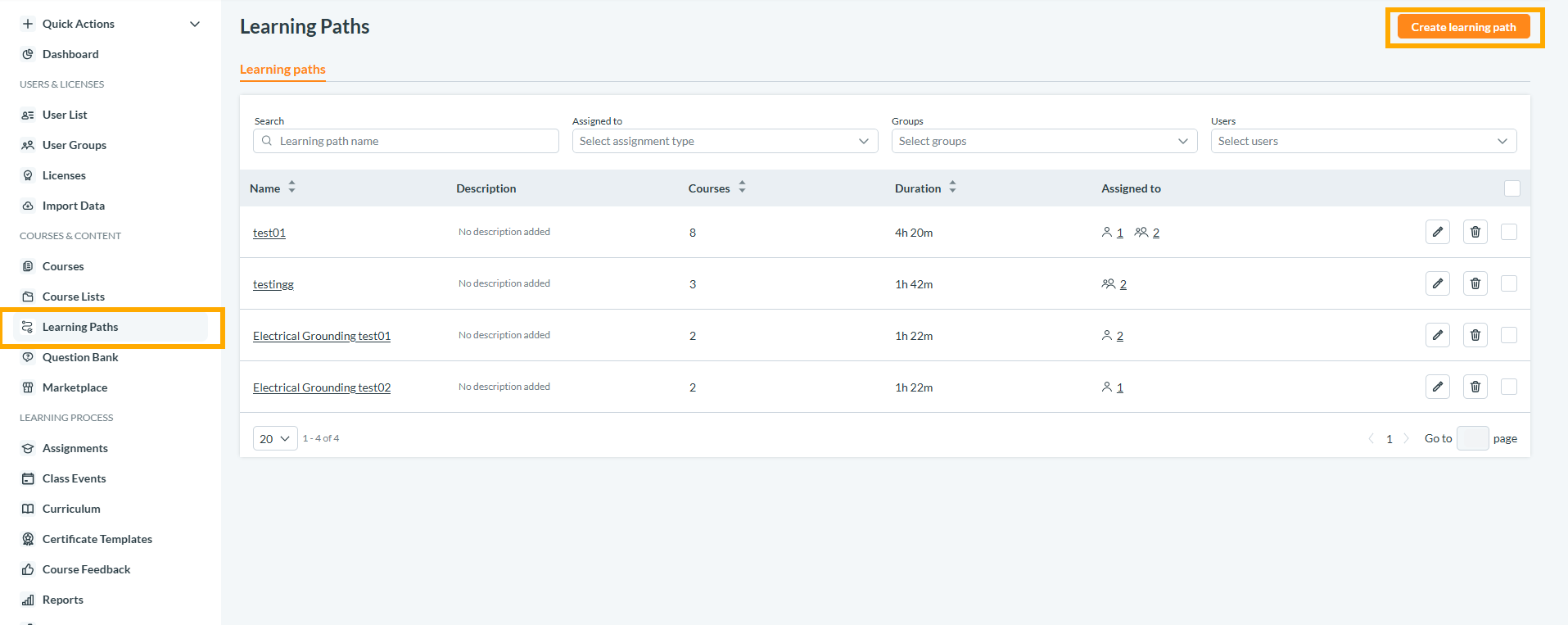Edit Electrical Grounding test01 via pencil icon
1568x625 pixels.
click(x=1437, y=335)
